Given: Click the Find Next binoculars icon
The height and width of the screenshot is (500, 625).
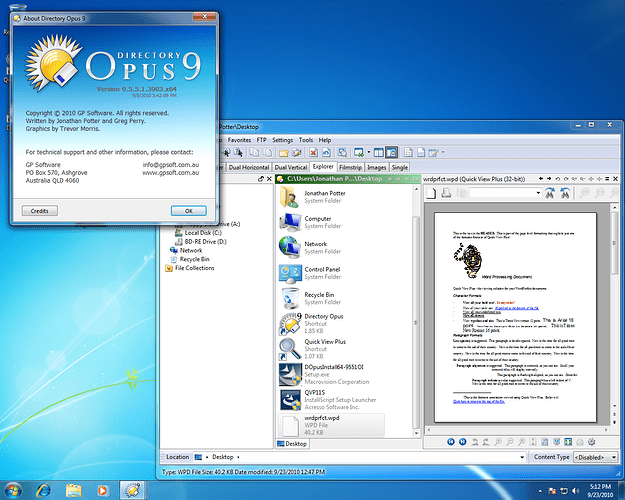Looking at the screenshot, I should tap(550, 193).
